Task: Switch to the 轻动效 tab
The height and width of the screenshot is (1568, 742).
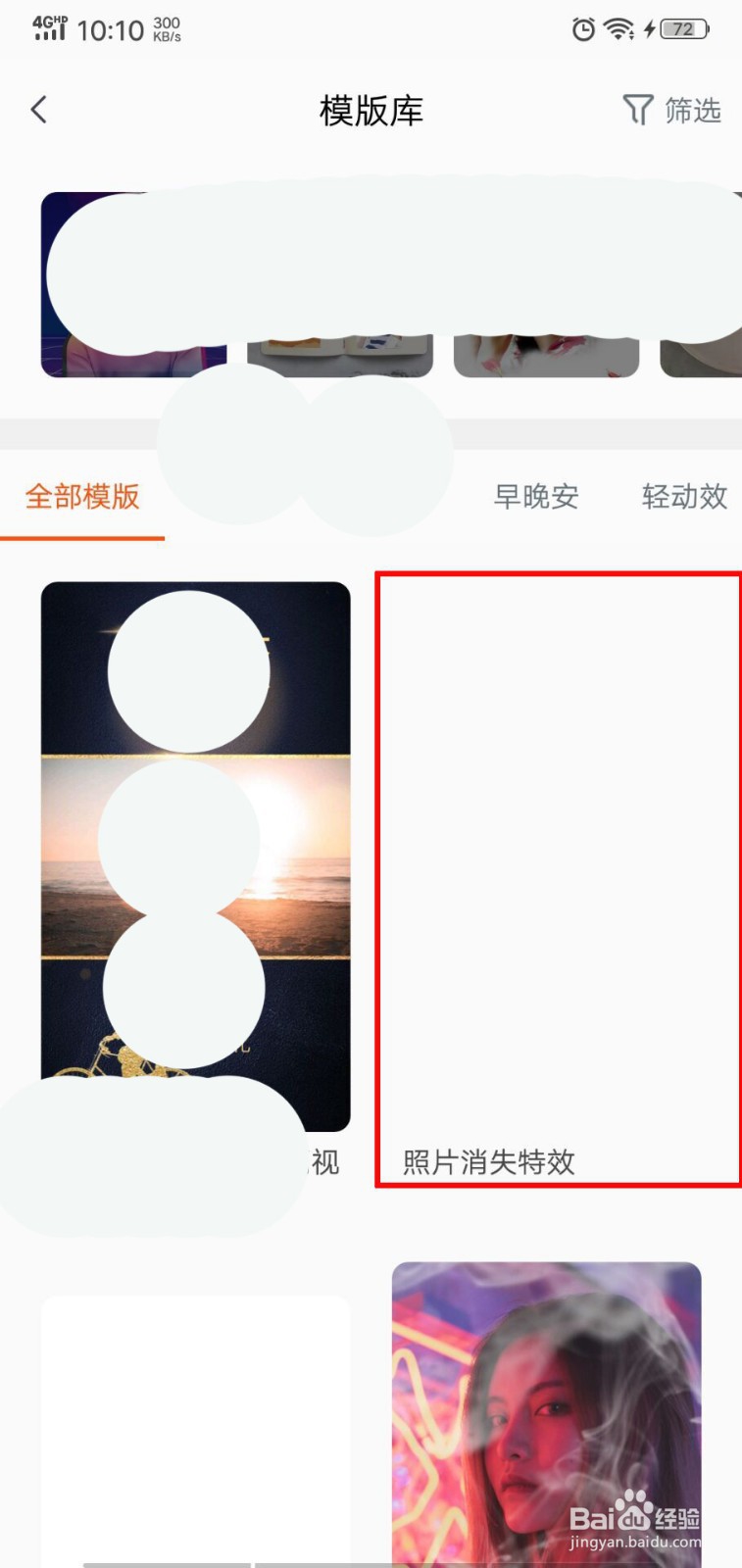Action: click(685, 497)
